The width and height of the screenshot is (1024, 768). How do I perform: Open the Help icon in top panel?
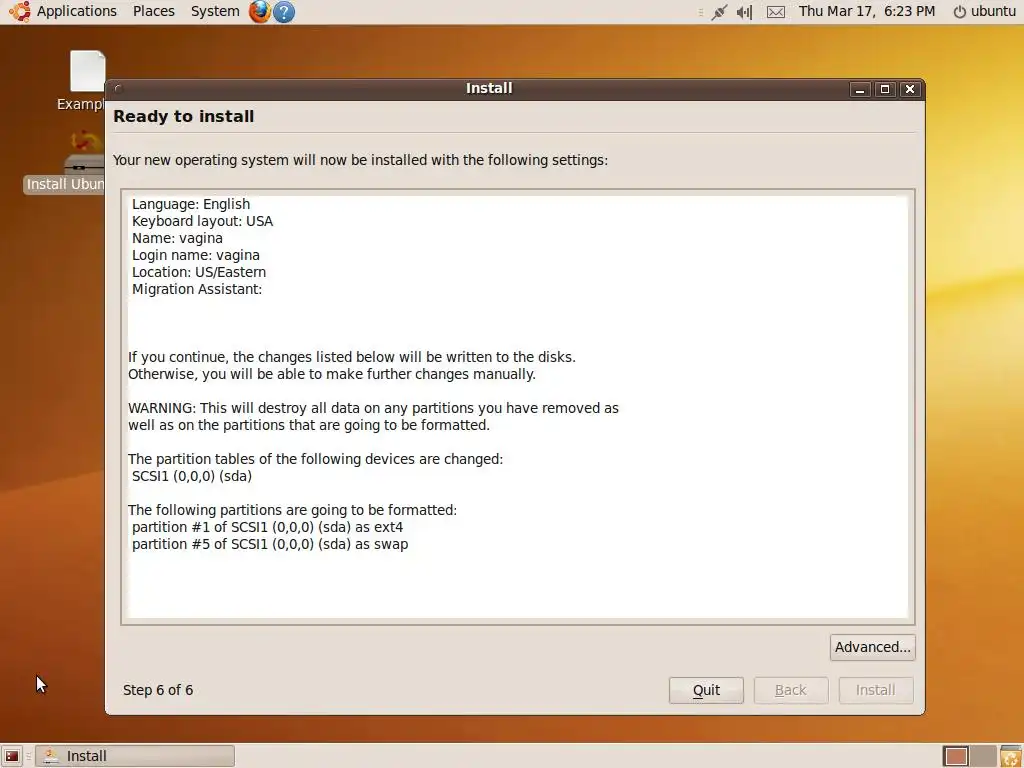284,12
